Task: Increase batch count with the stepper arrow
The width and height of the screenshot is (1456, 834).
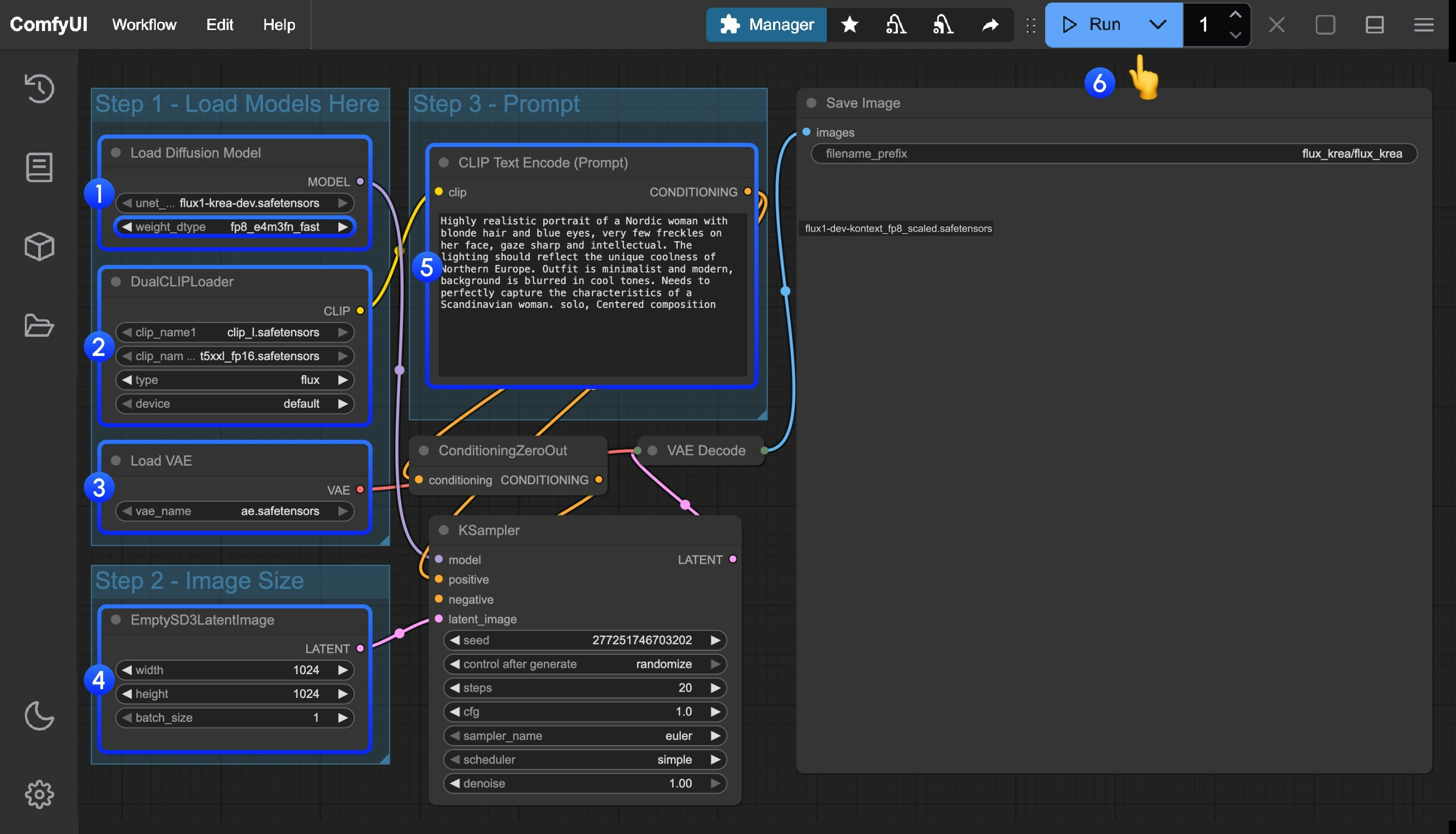Action: point(1236,15)
